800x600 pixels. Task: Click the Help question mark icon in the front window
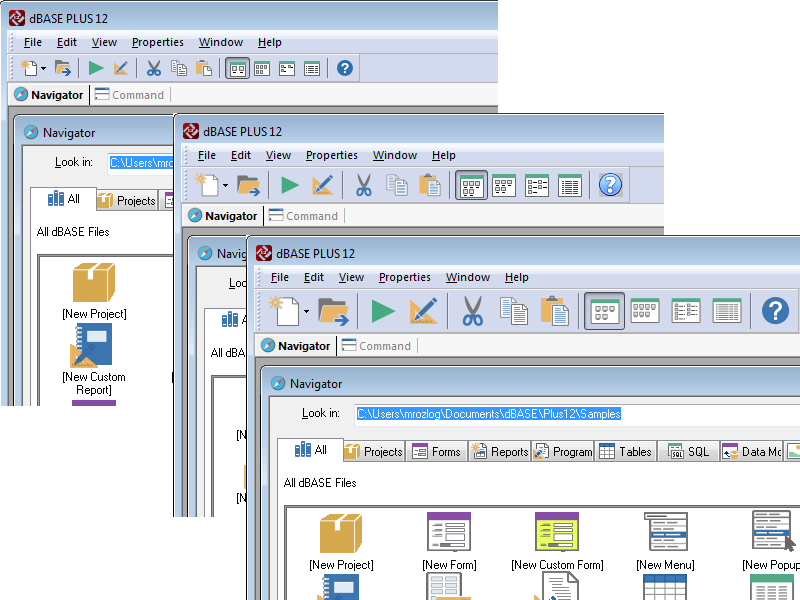click(776, 311)
